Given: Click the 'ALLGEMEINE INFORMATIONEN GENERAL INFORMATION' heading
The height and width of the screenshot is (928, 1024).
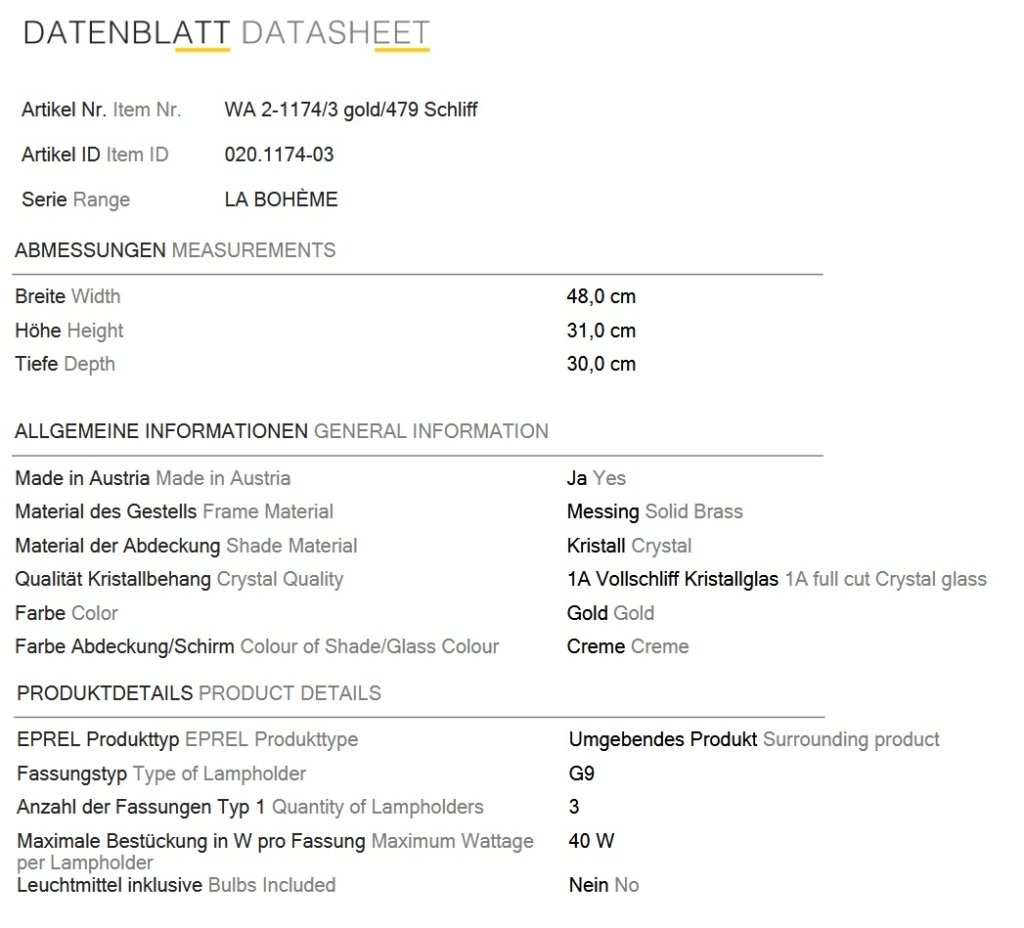Looking at the screenshot, I should (x=281, y=431).
